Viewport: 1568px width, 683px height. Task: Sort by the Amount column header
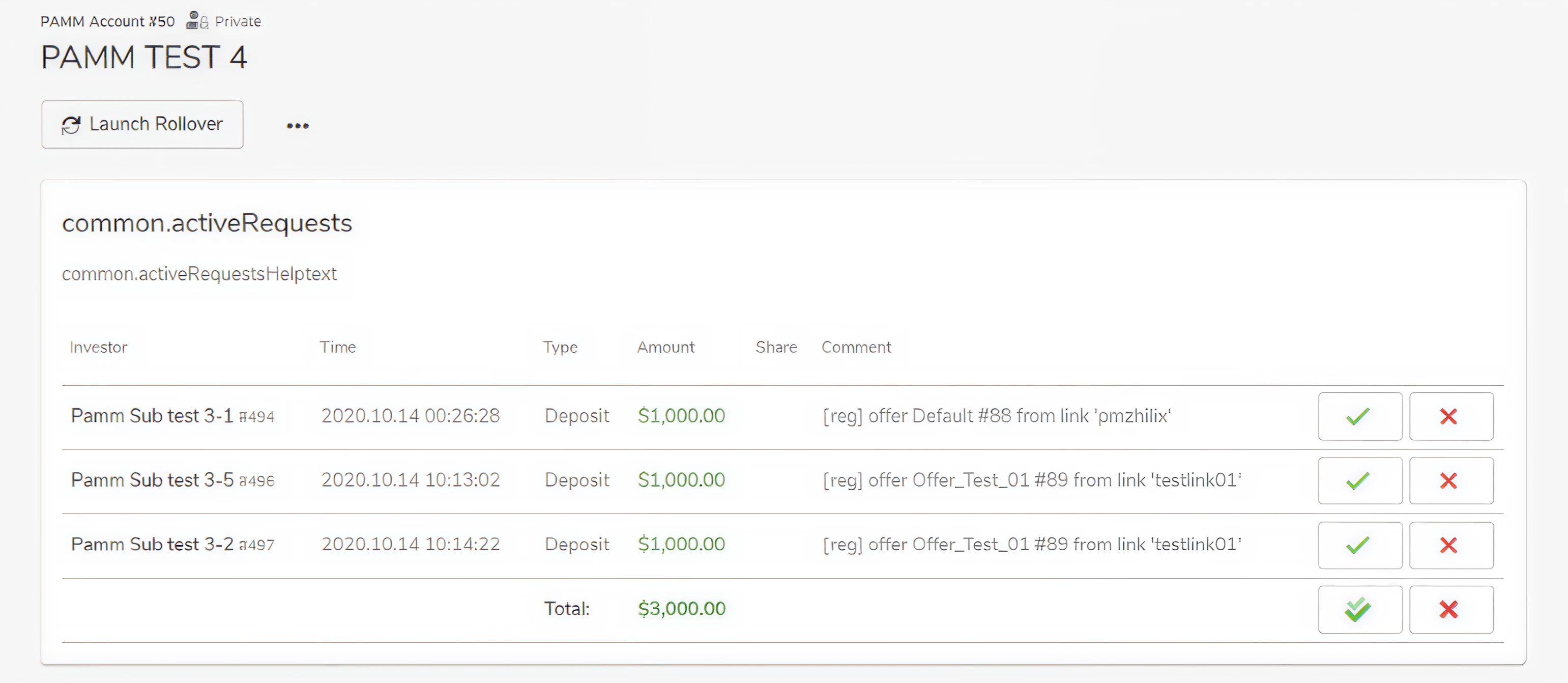click(665, 347)
